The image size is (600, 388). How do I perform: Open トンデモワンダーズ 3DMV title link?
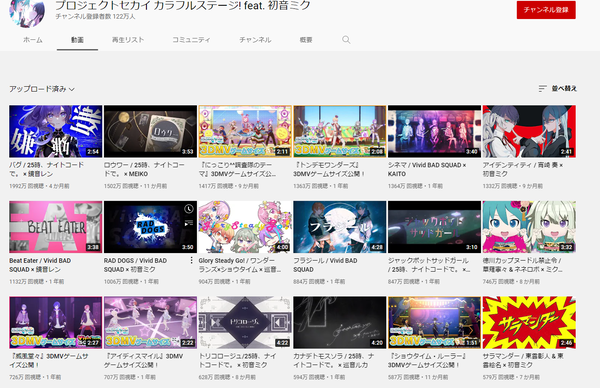[x=329, y=170]
